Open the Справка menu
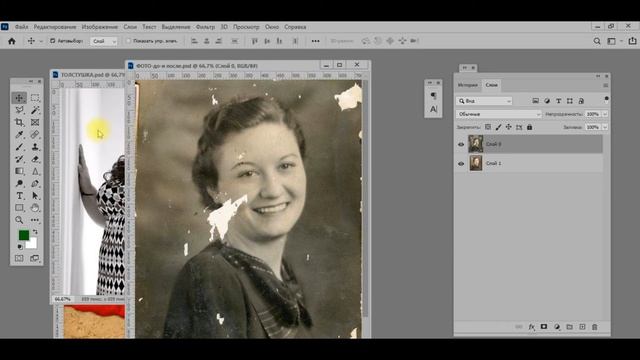This screenshot has height=360, width=640. 295,27
